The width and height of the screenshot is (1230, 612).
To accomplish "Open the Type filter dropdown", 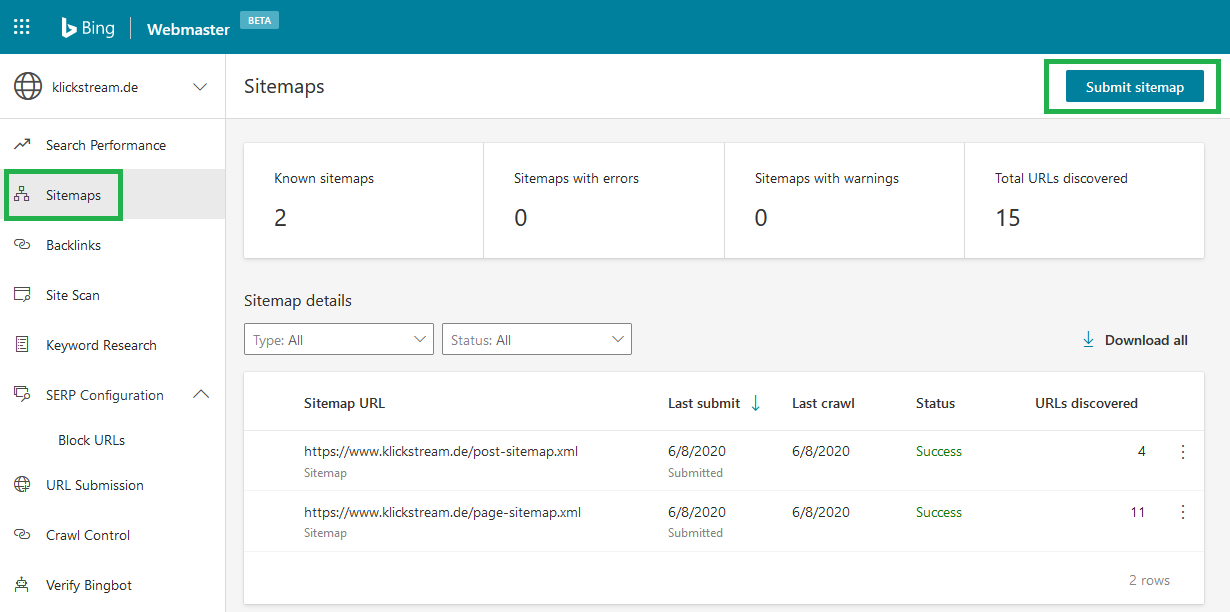I will [x=338, y=339].
